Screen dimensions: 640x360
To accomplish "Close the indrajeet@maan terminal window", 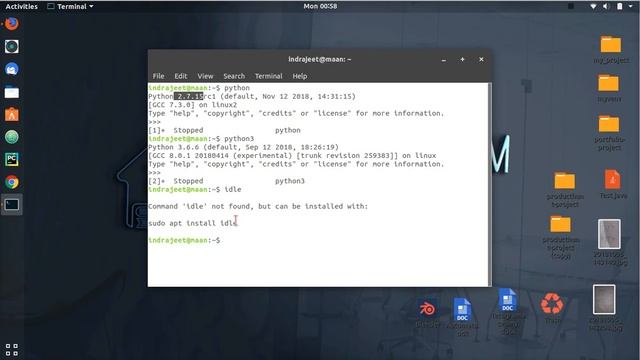I will 481,60.
